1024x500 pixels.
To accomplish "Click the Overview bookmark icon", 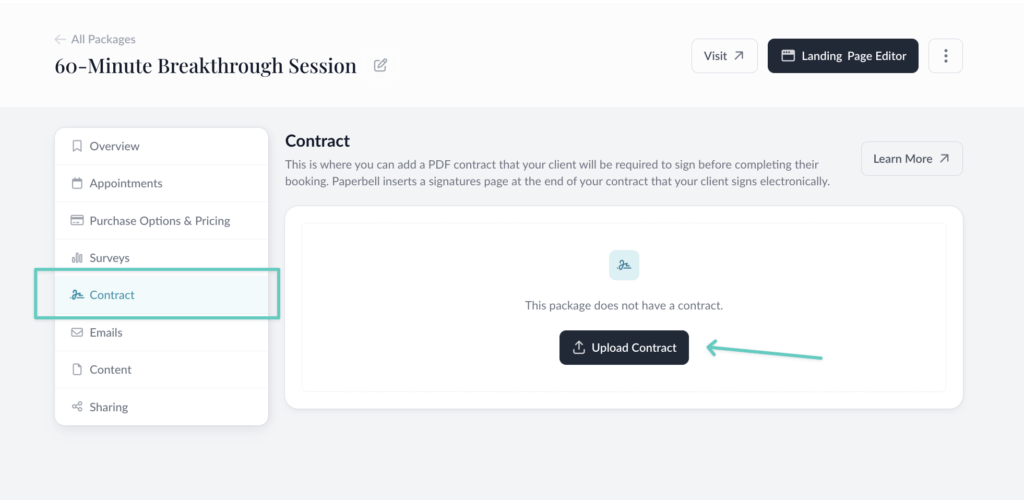I will click(77, 146).
